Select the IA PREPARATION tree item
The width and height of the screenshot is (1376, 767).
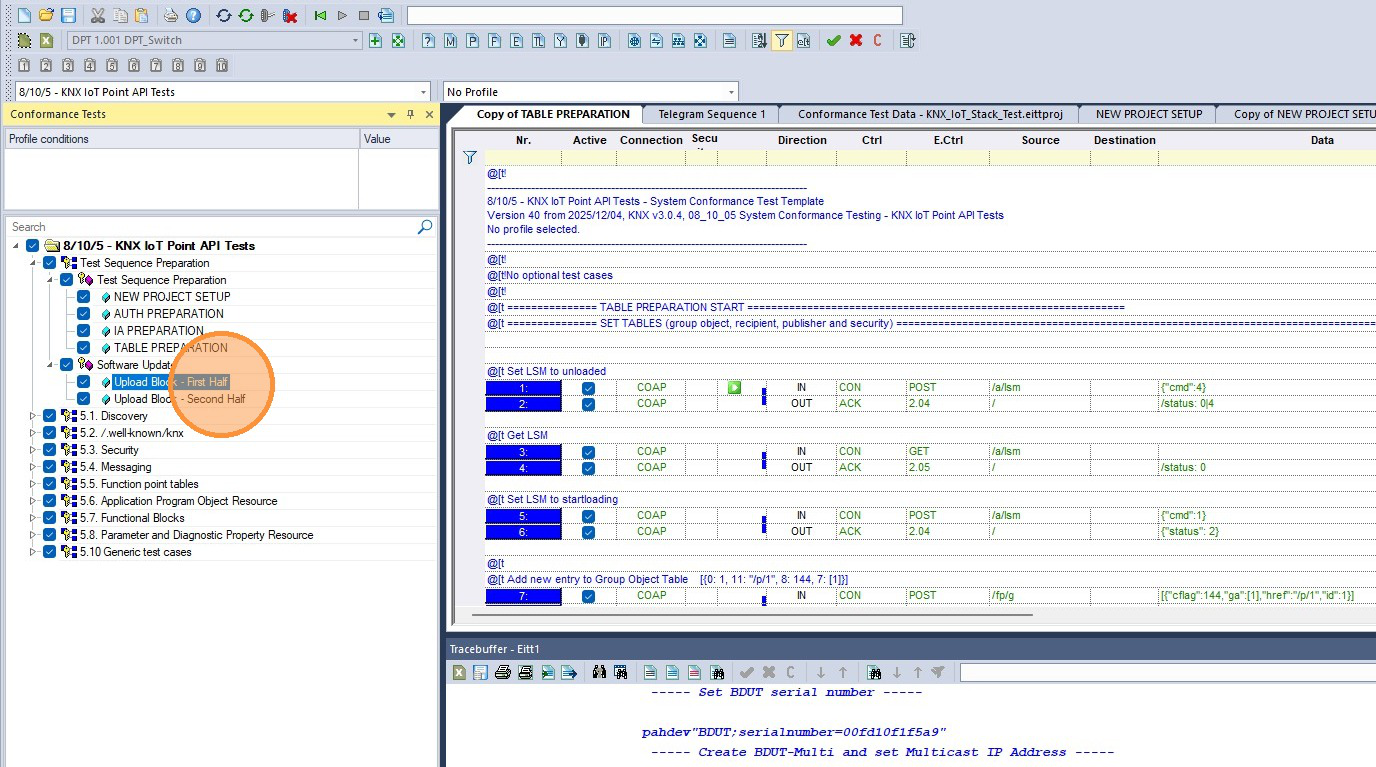(x=159, y=331)
